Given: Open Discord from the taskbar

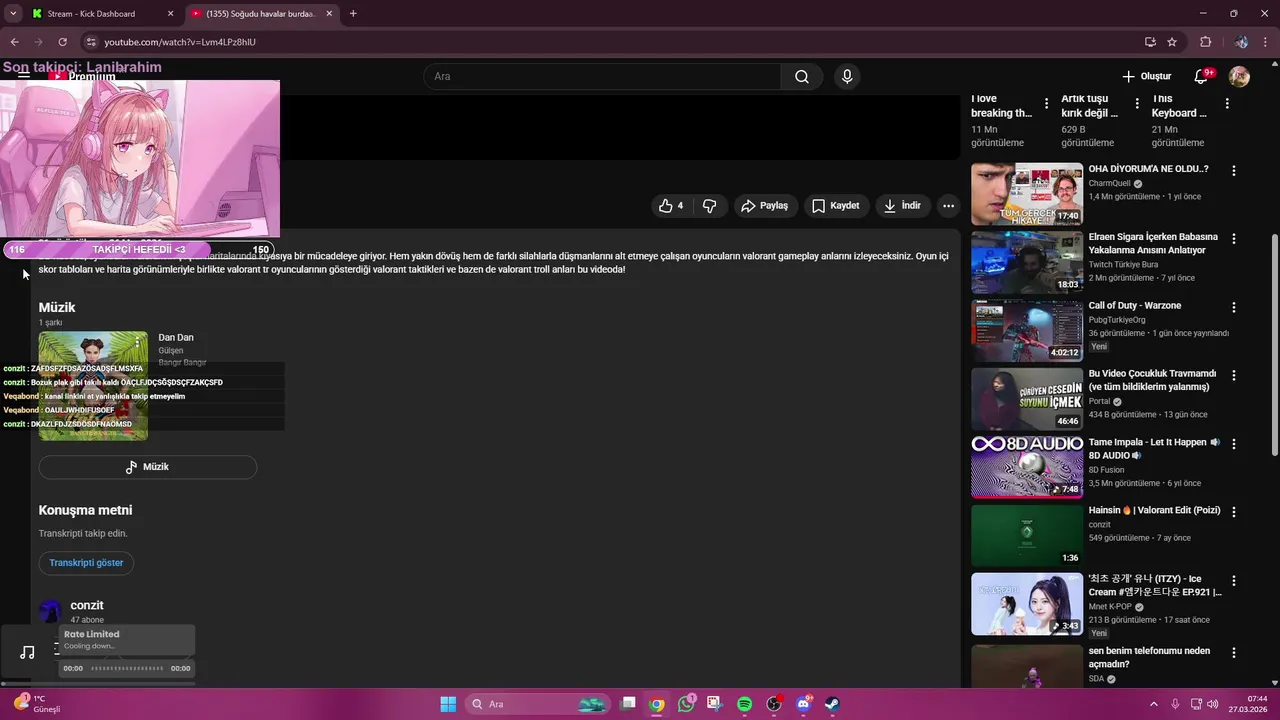Looking at the screenshot, I should click(x=803, y=704).
